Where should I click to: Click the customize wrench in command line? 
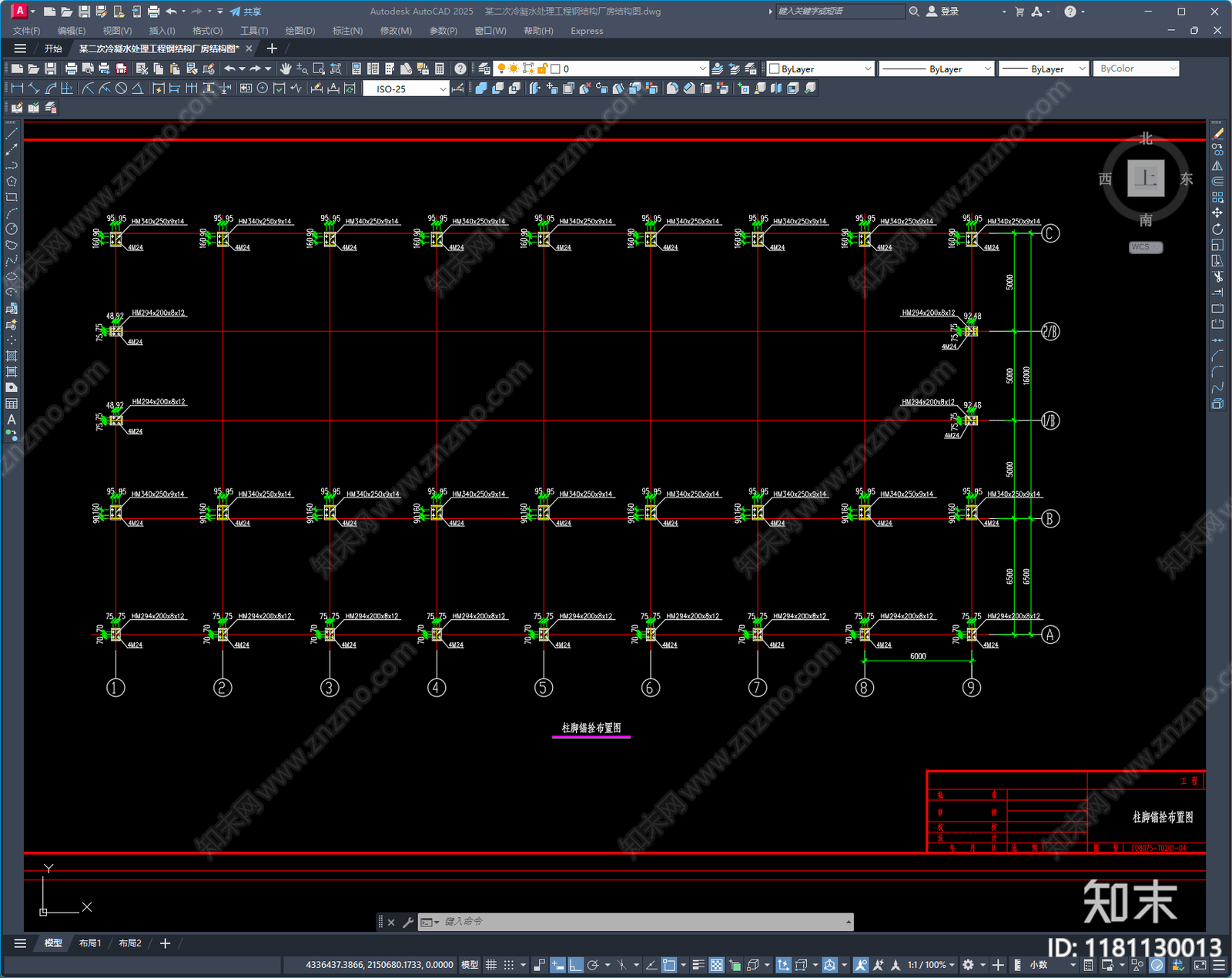point(408,922)
